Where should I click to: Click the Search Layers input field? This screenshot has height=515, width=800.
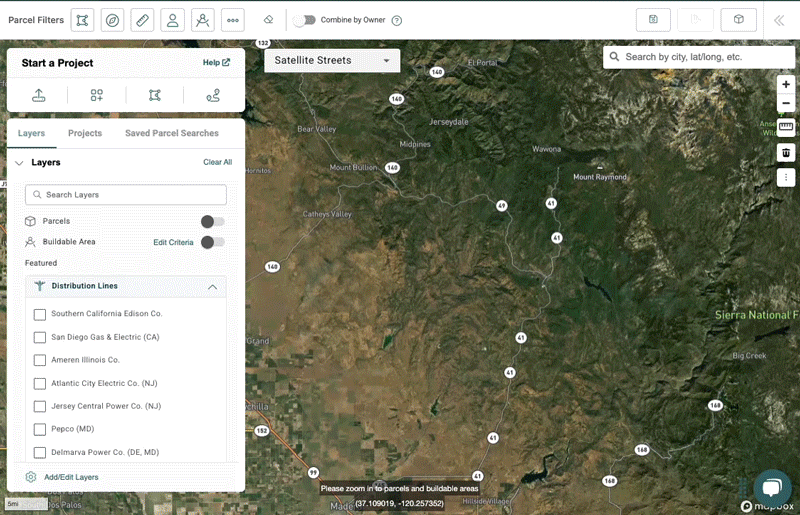click(x=126, y=195)
